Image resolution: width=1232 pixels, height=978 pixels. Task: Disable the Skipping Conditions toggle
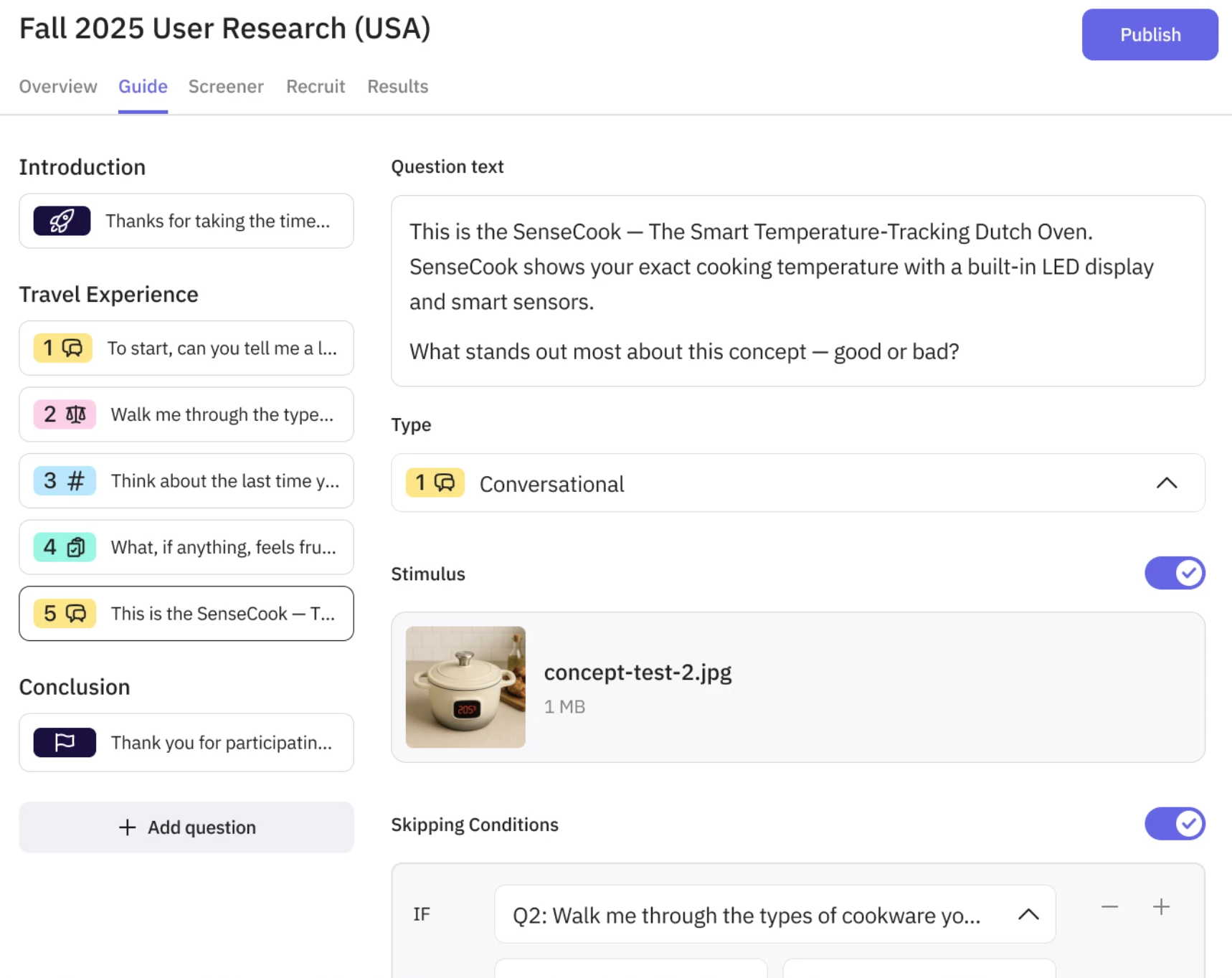pyautogui.click(x=1175, y=824)
